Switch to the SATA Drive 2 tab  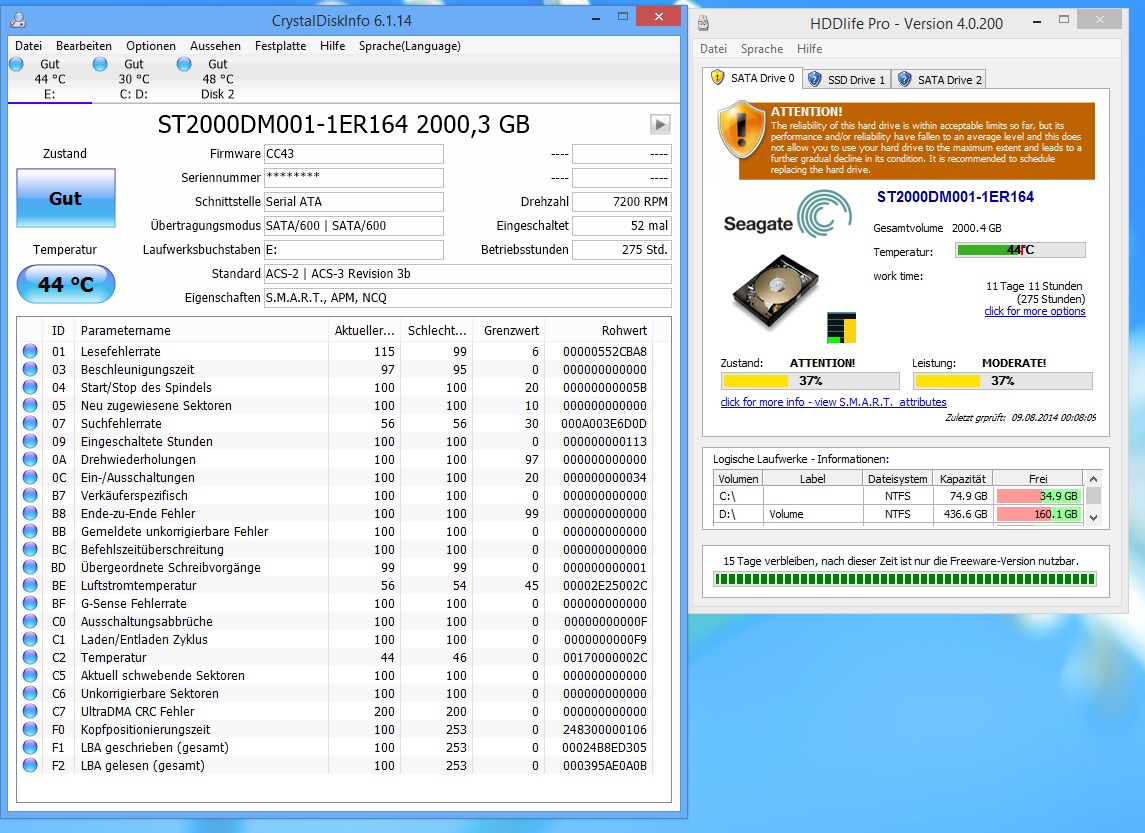coord(939,80)
